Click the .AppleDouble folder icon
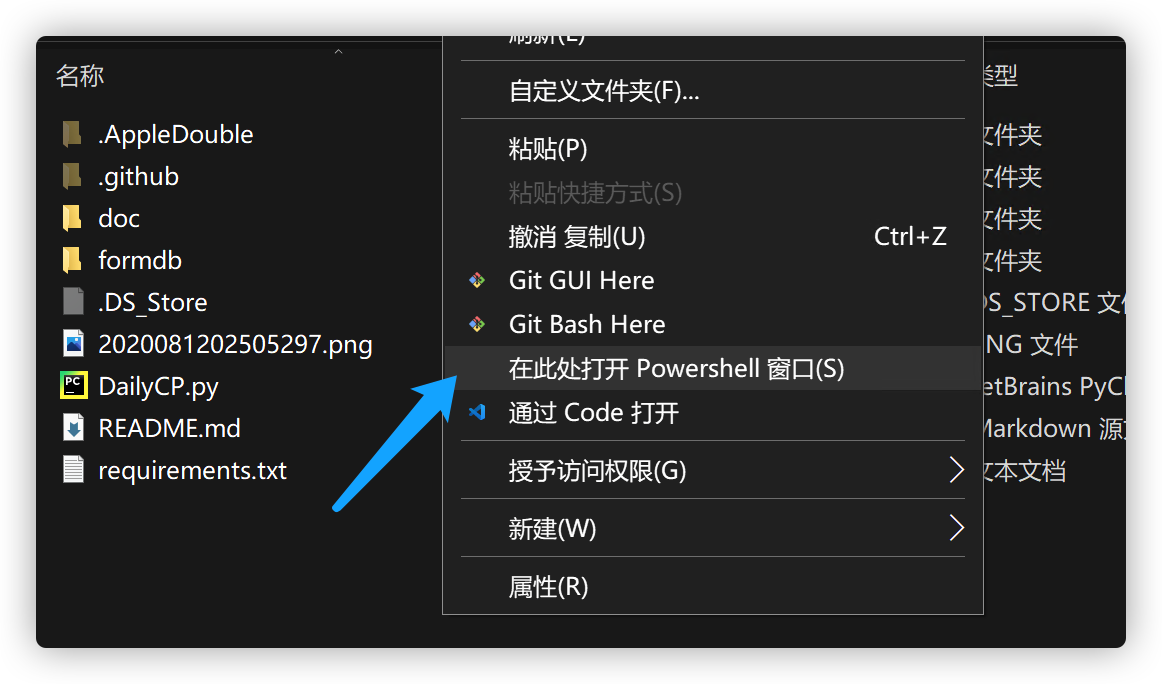The image size is (1162, 684). (x=72, y=134)
